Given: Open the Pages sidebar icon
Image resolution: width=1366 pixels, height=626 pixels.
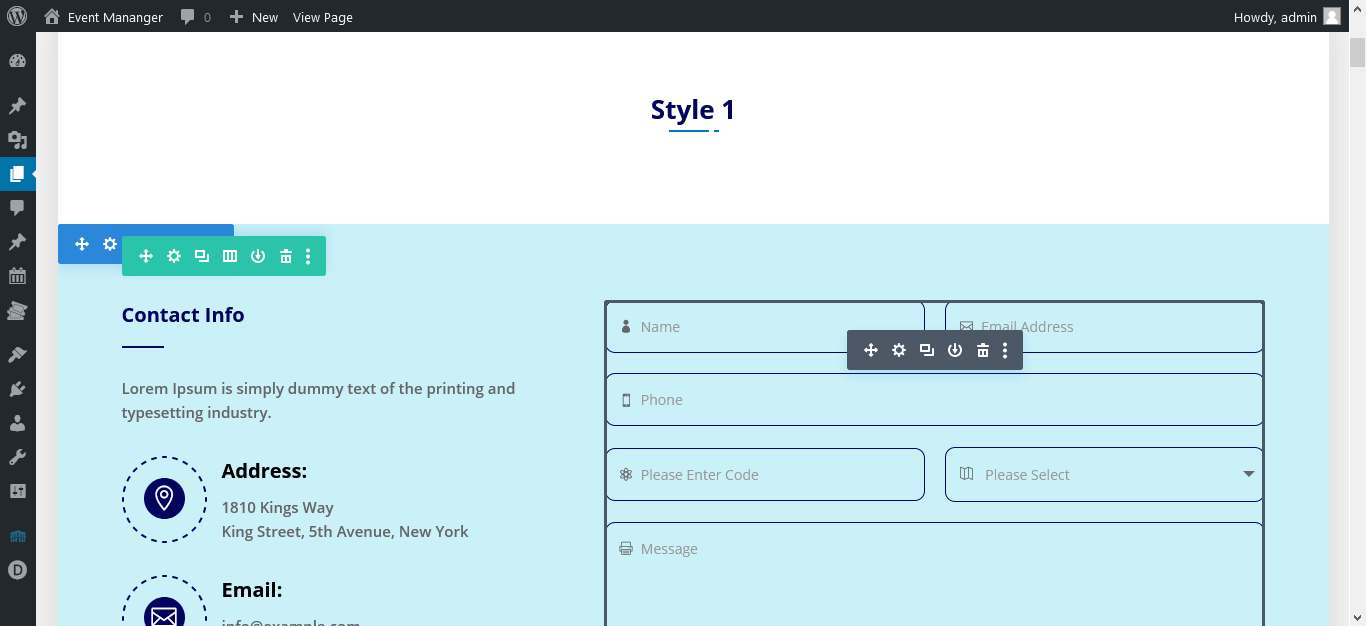Looking at the screenshot, I should coord(17,174).
